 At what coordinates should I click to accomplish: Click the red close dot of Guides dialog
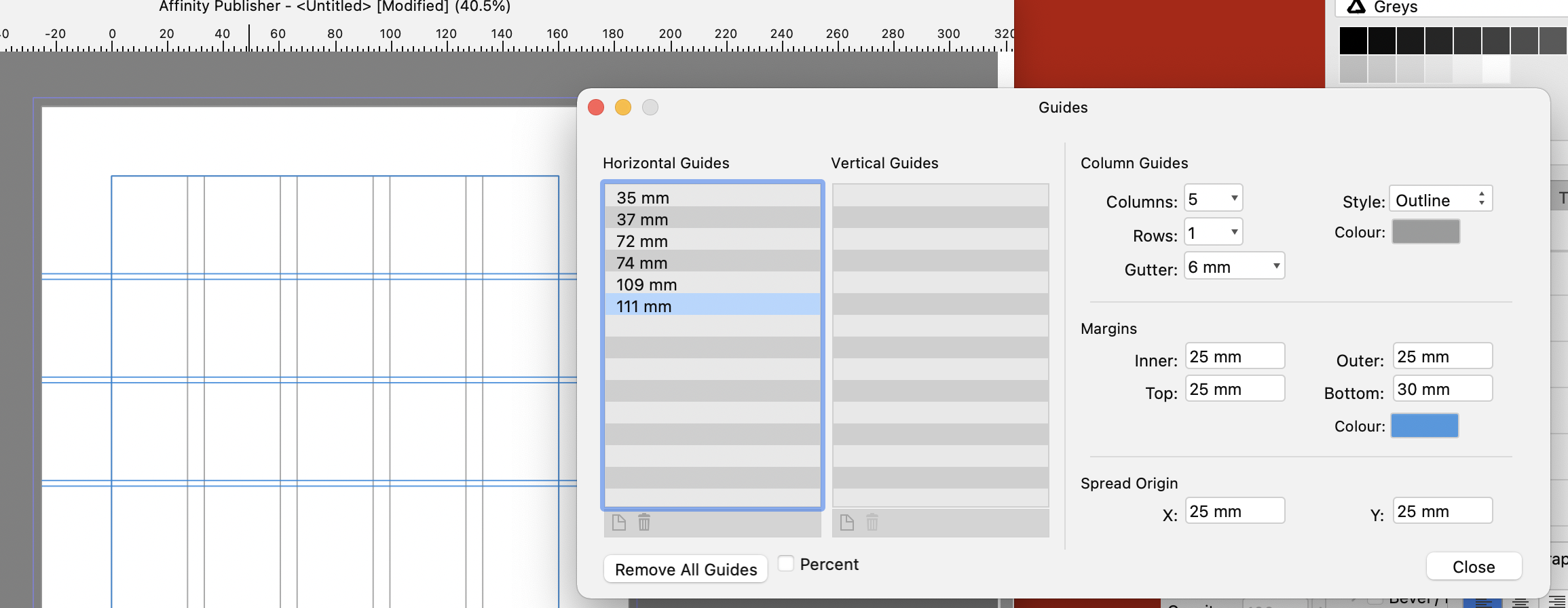[596, 107]
